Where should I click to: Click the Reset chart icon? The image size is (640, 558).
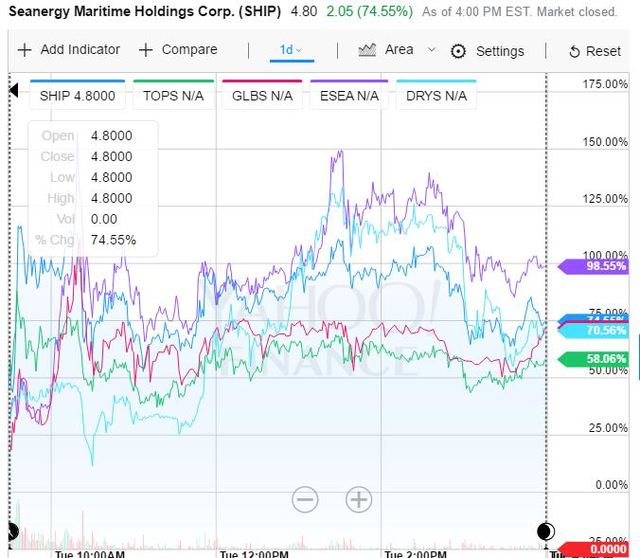point(574,51)
